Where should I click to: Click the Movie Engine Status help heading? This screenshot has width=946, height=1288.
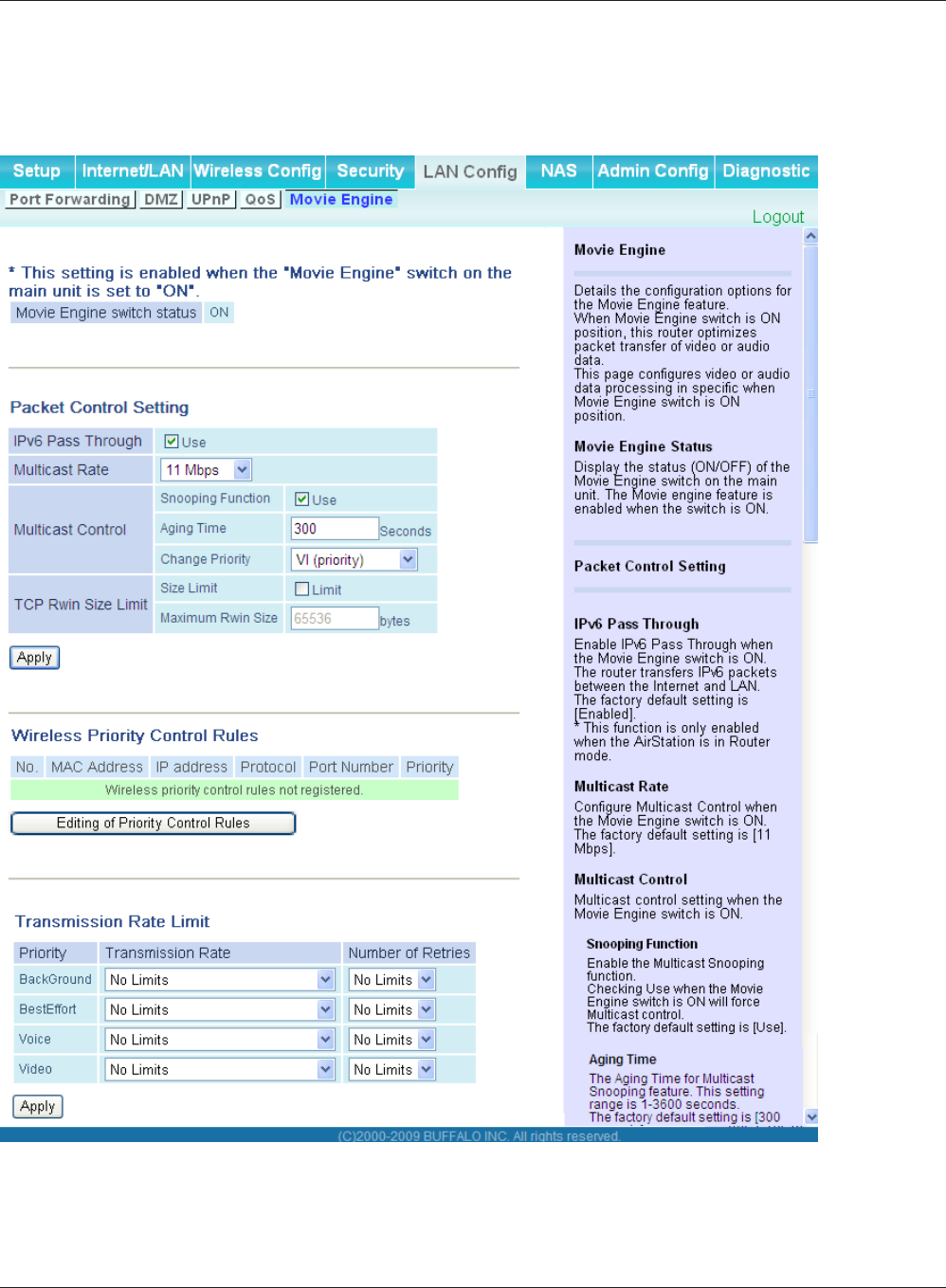[643, 446]
